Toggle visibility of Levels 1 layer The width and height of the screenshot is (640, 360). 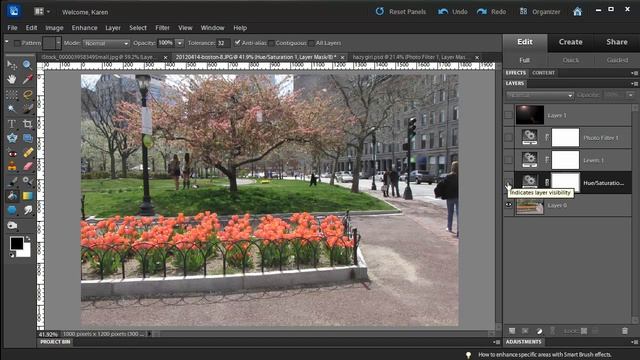click(508, 160)
